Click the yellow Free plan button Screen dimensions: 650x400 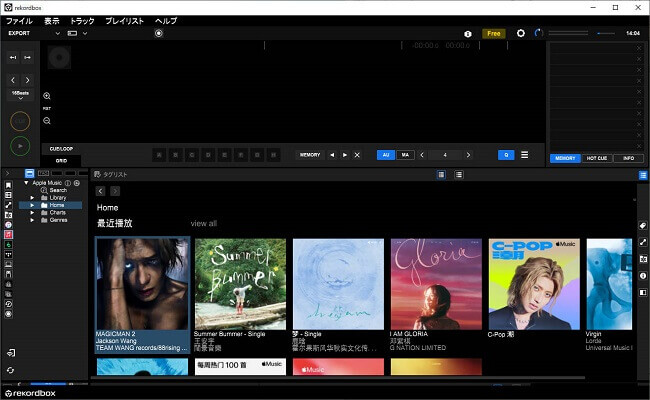coord(493,34)
